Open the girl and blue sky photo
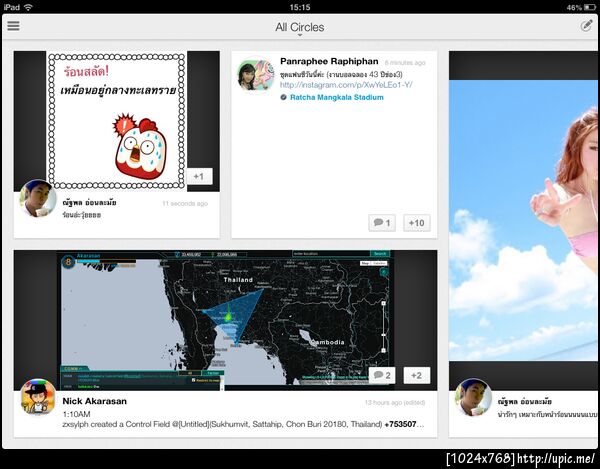This screenshot has height=469, width=600. click(x=524, y=220)
